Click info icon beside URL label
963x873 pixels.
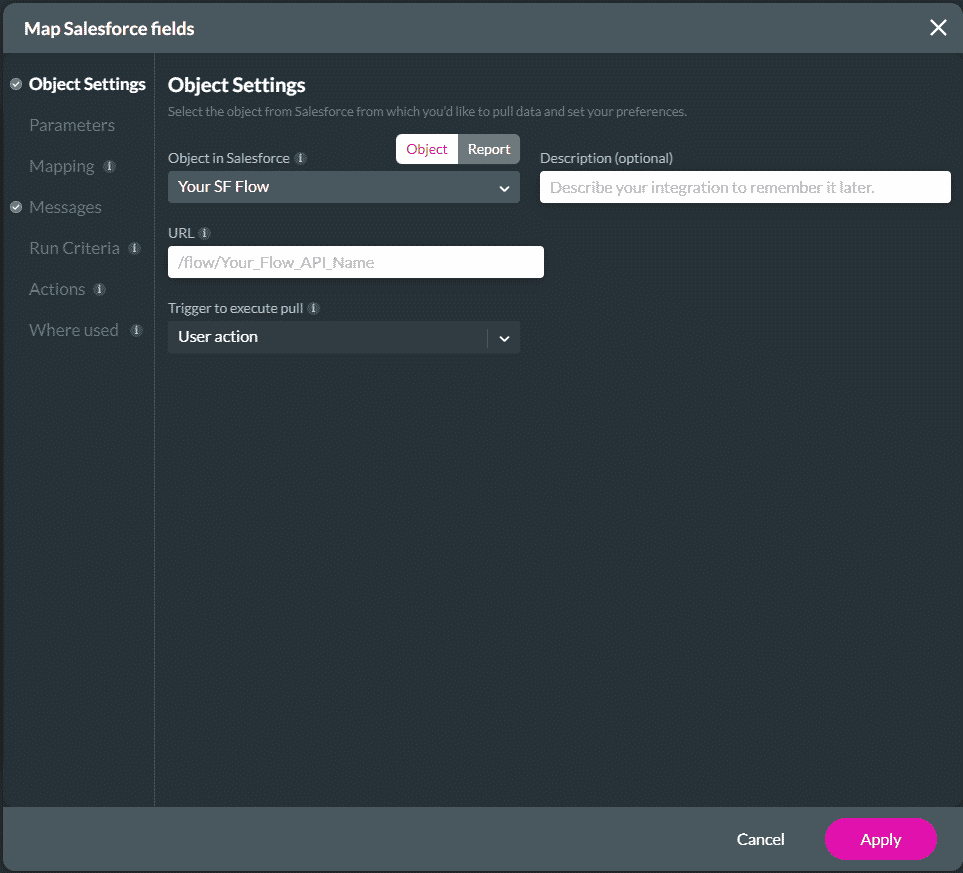tap(205, 233)
